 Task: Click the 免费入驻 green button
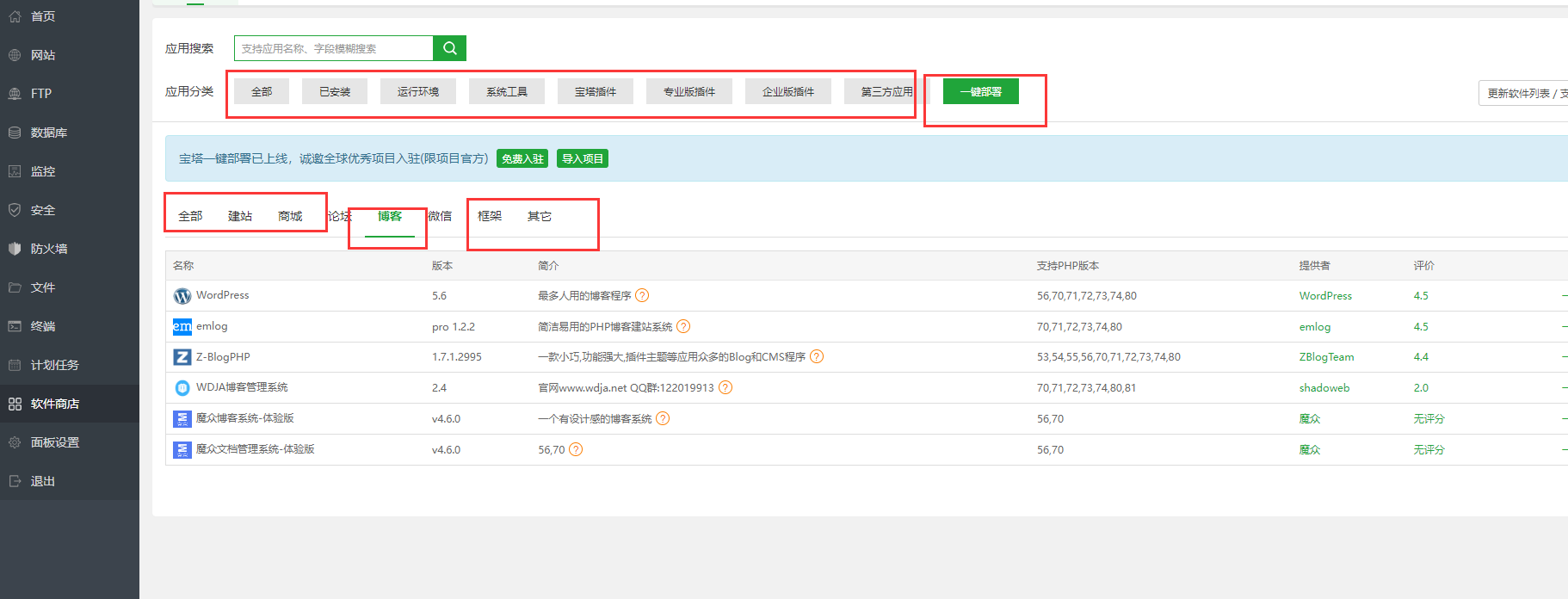[x=522, y=158]
